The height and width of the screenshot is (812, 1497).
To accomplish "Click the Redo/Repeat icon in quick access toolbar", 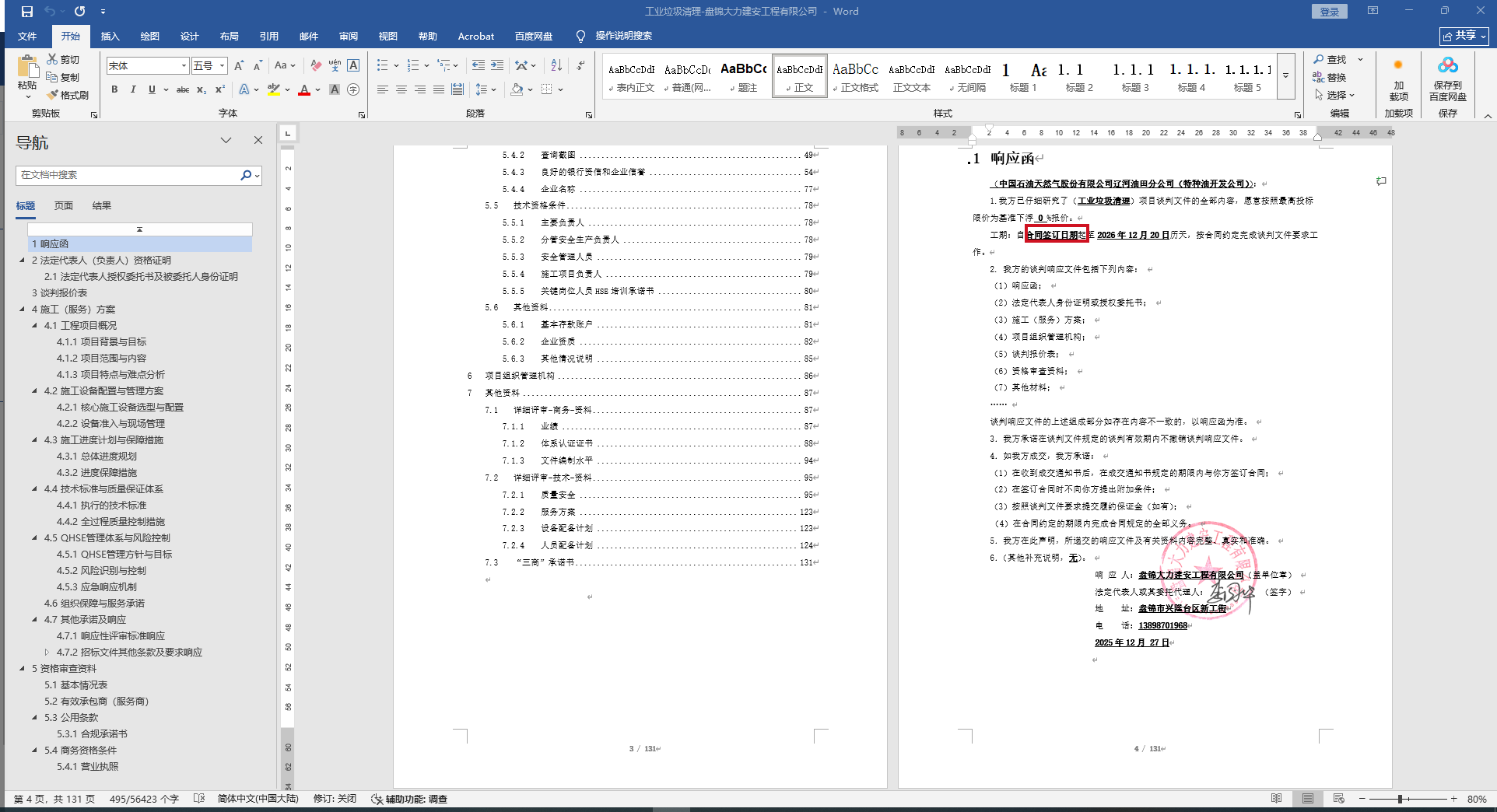I will tap(79, 12).
